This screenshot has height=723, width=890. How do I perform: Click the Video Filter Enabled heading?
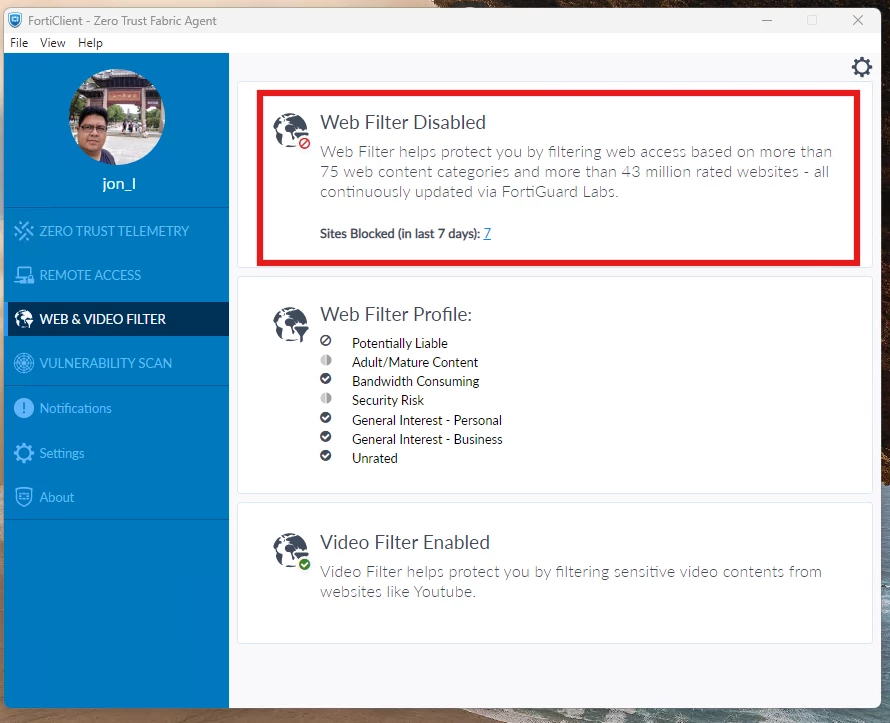[405, 542]
